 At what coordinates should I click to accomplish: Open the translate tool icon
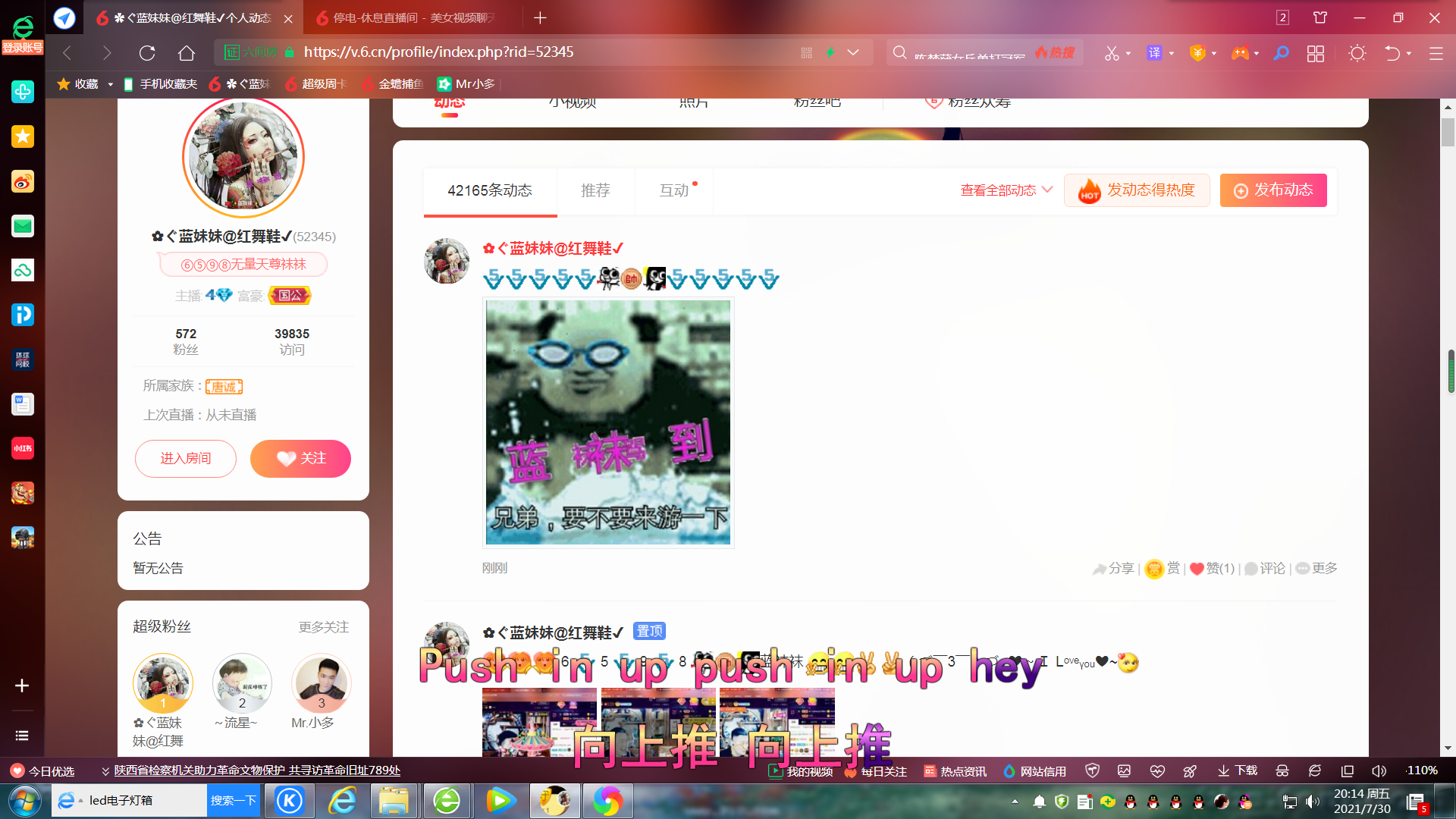(x=1154, y=53)
